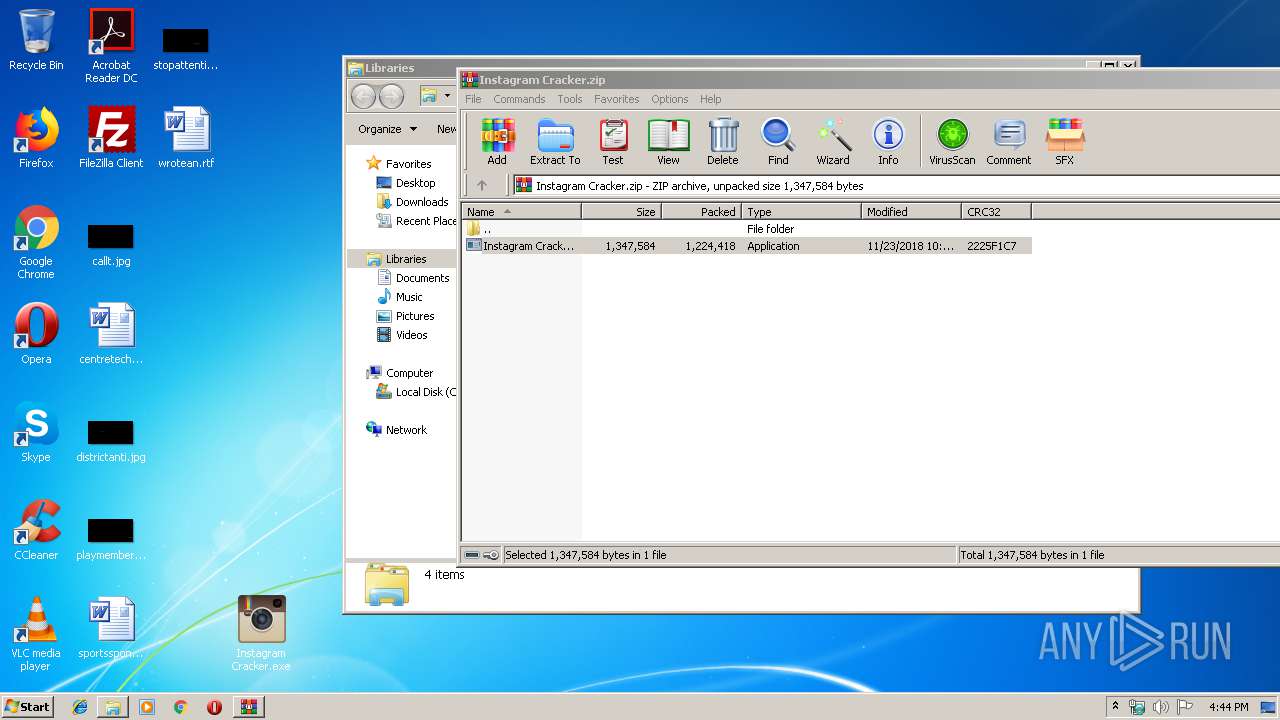Switch to WinRAR taskbar button

(x=248, y=707)
